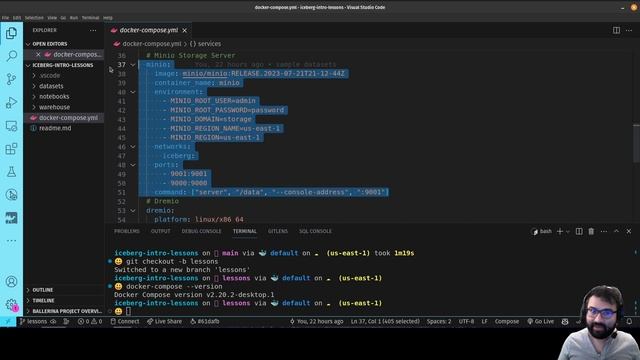Switch to the PROBLEMS panel tab
The height and width of the screenshot is (360, 640).
click(127, 231)
